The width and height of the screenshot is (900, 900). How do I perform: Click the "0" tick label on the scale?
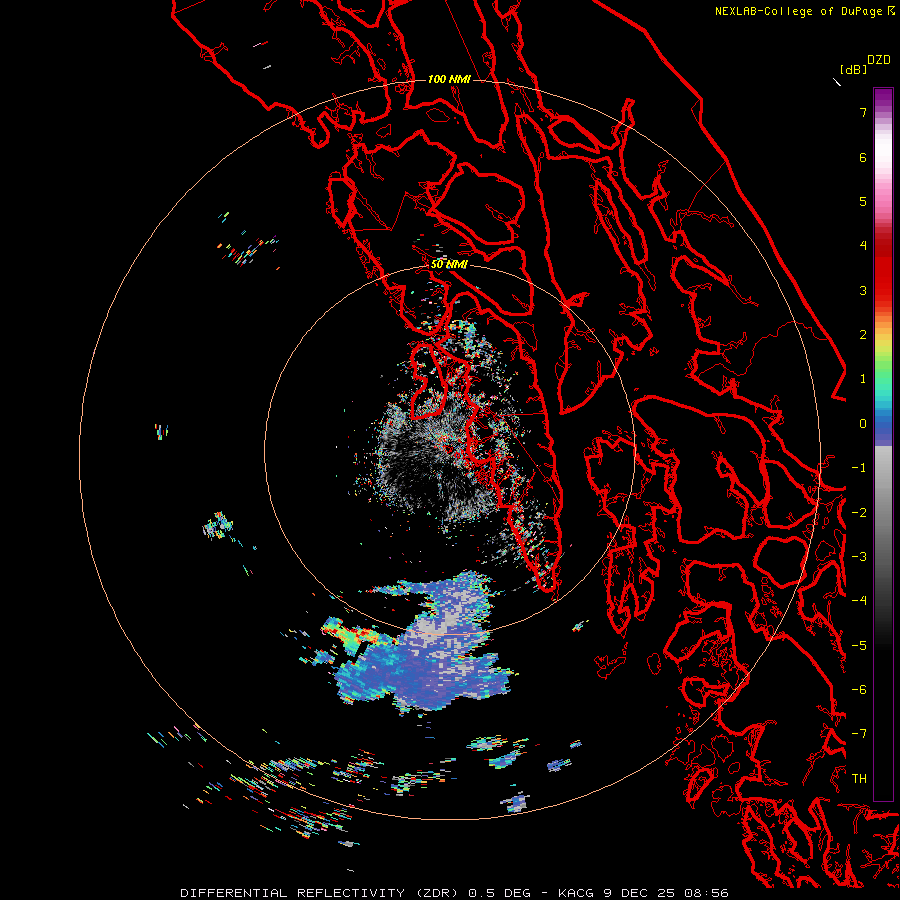coord(863,424)
